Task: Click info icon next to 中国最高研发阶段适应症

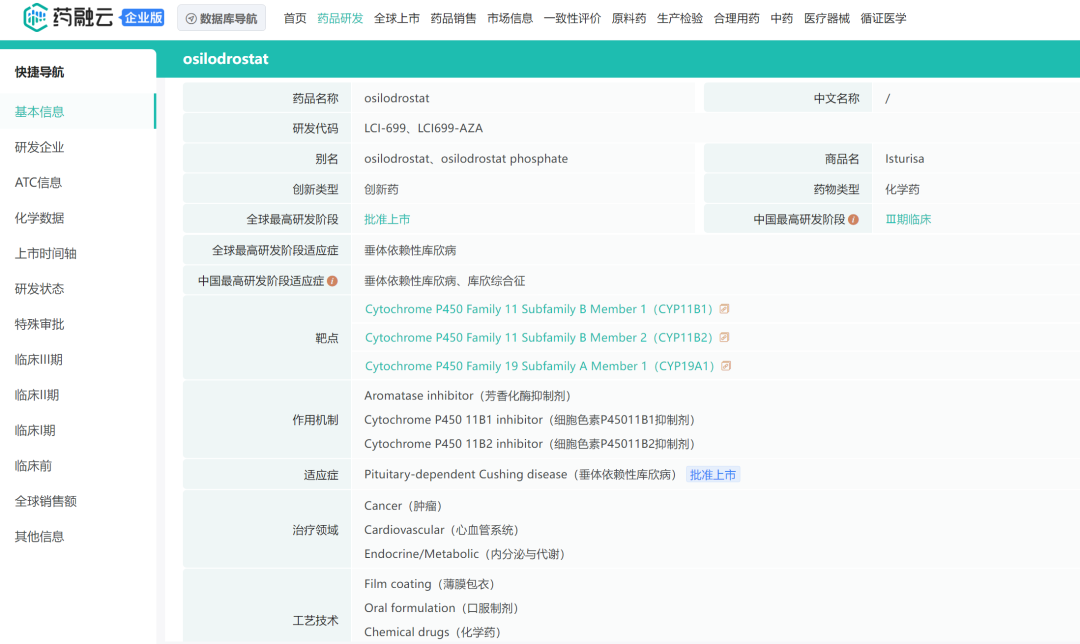Action: click(332, 282)
